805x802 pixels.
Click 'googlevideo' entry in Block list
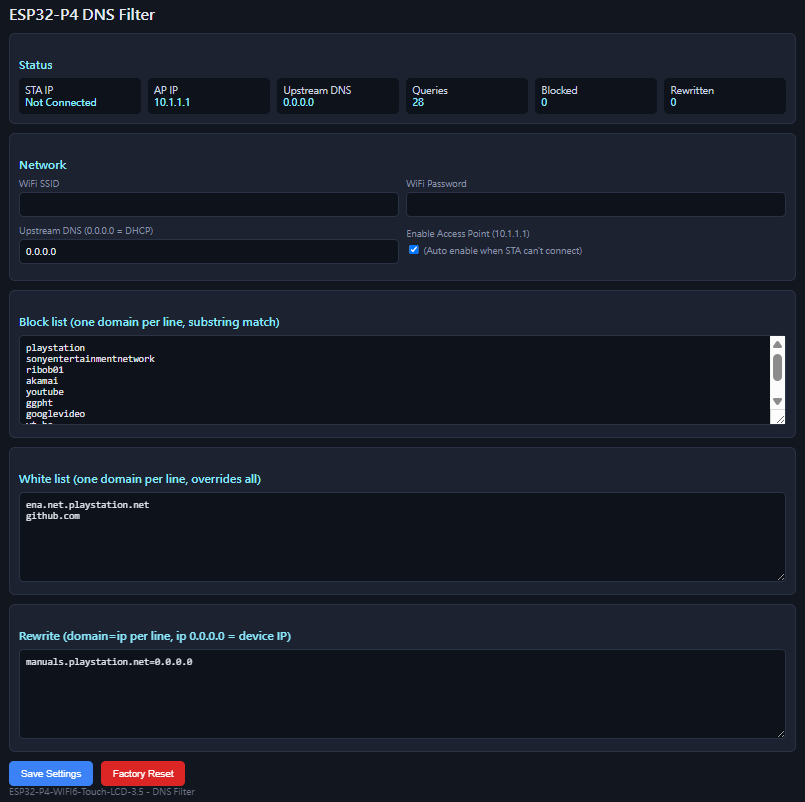click(55, 414)
